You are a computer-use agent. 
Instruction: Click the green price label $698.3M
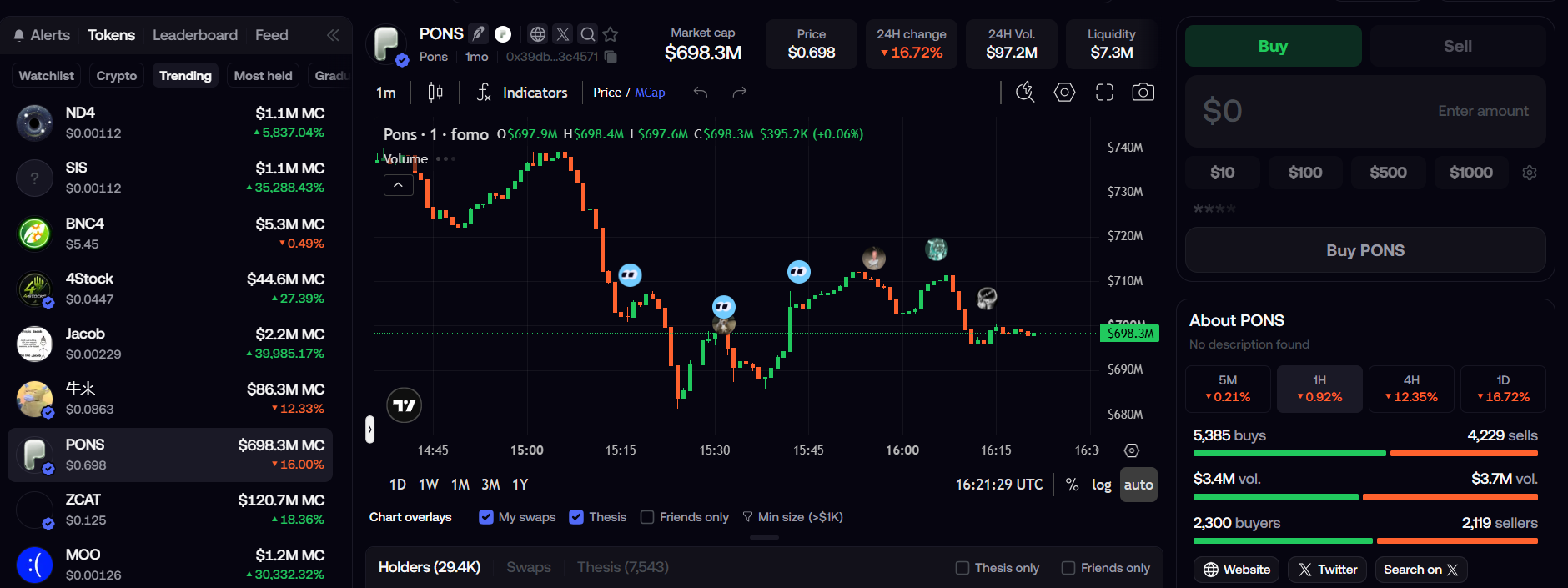(x=1130, y=334)
